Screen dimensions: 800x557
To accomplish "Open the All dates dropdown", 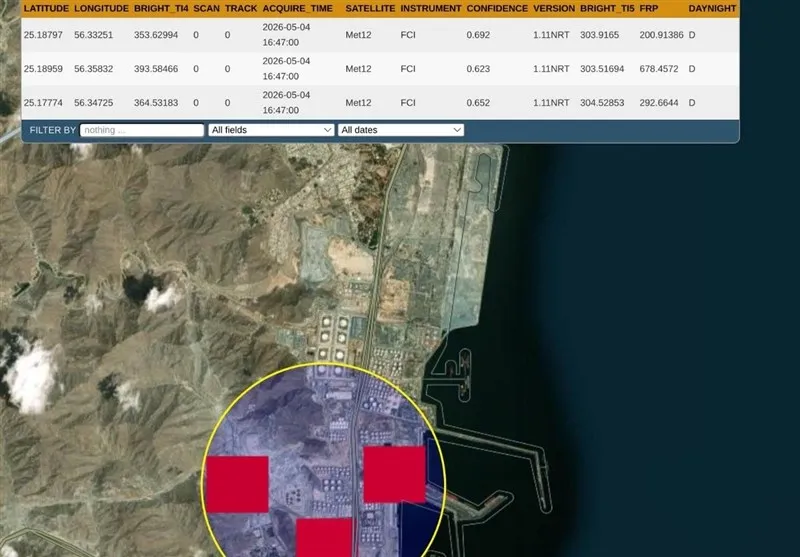I will pos(401,130).
